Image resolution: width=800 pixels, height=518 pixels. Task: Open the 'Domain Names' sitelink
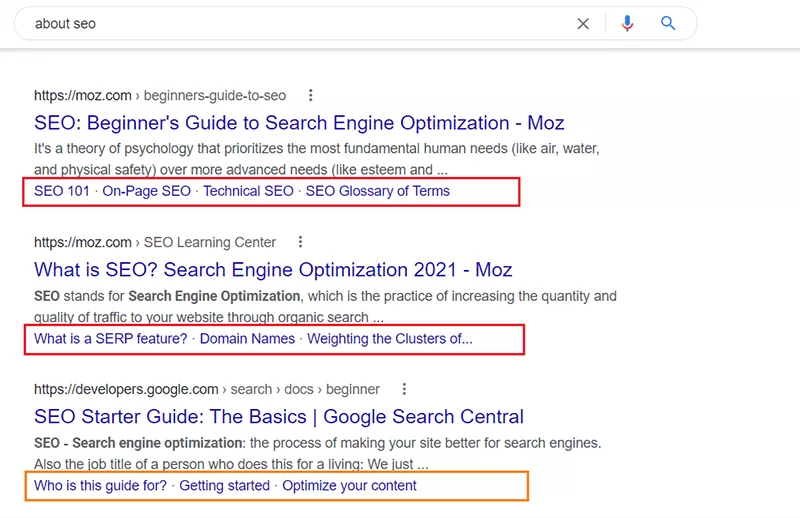[247, 338]
